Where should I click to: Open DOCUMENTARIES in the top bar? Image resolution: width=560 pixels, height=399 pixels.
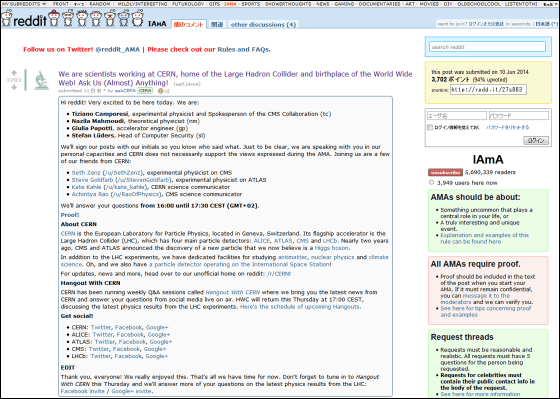[x=379, y=4]
